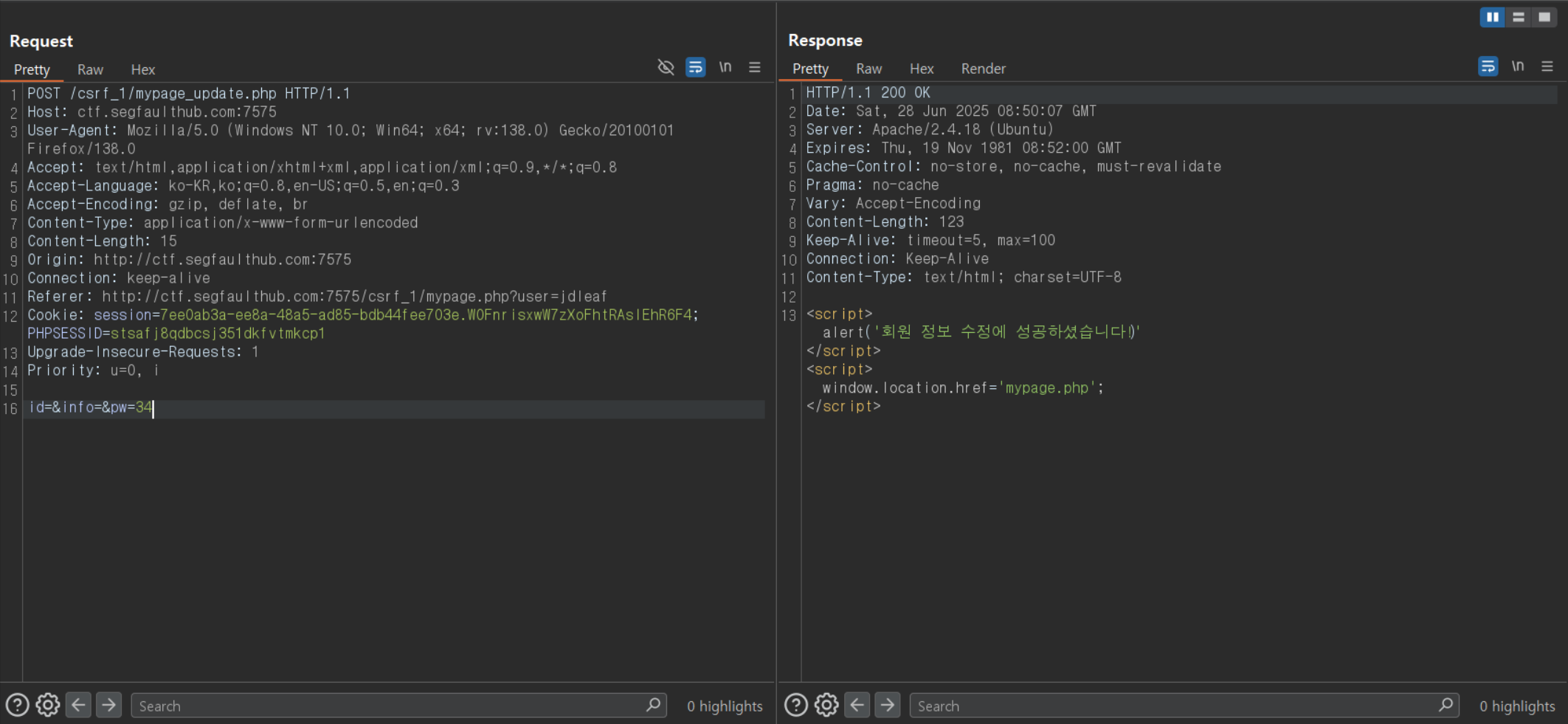Image resolution: width=1568 pixels, height=724 pixels.
Task: Select the Response Pretty tab
Action: tap(810, 69)
